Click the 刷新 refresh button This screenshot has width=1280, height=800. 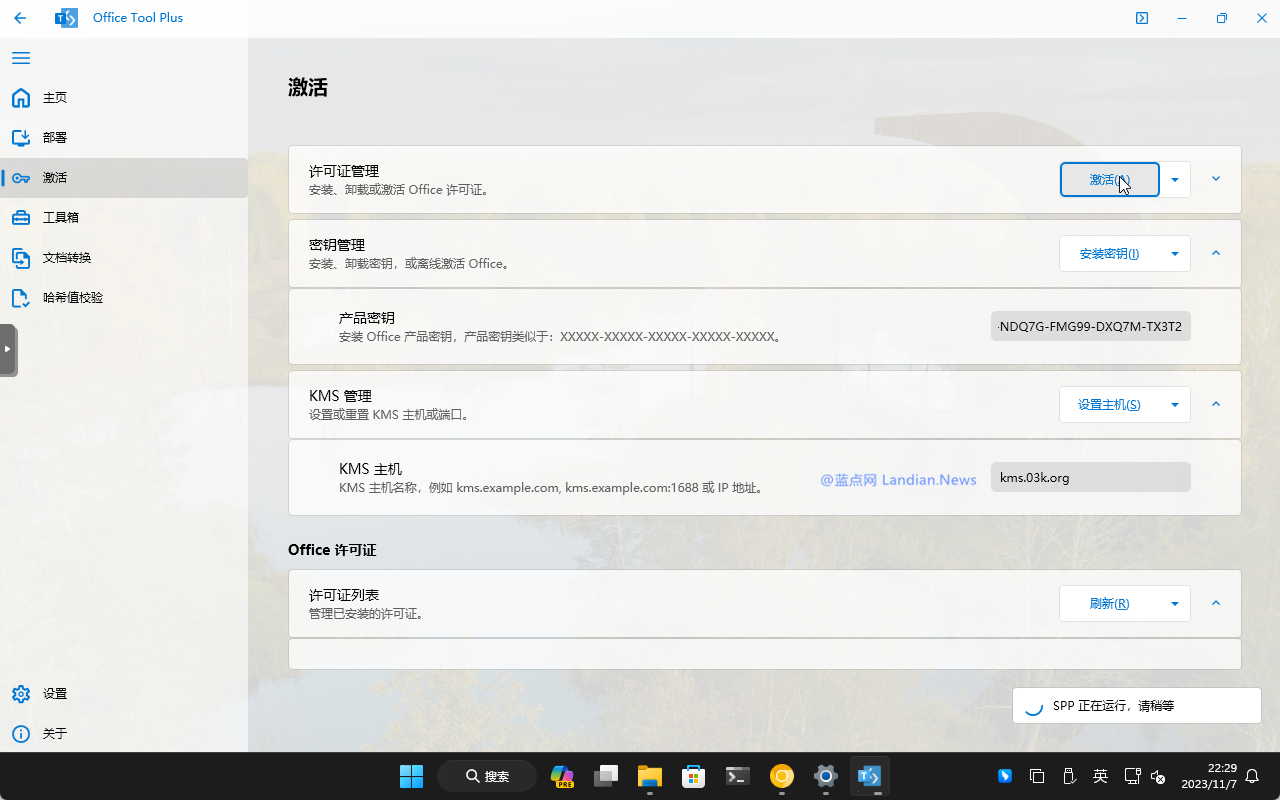coord(1109,604)
